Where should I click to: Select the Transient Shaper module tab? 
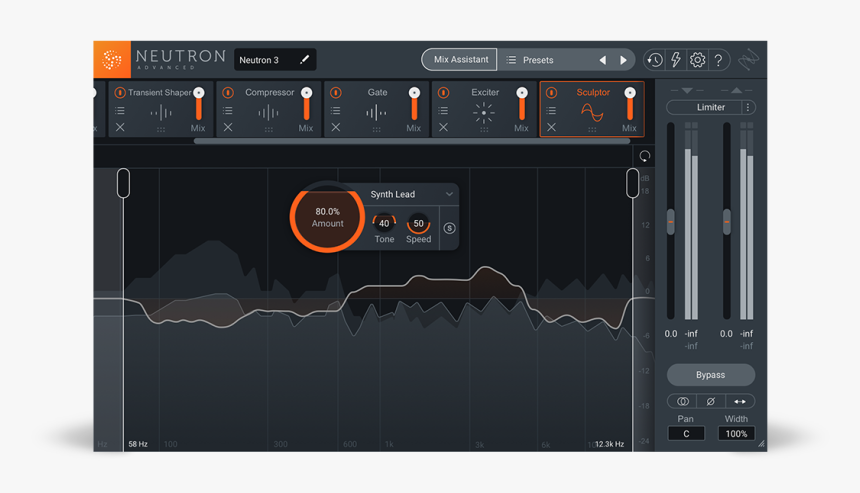[x=160, y=109]
